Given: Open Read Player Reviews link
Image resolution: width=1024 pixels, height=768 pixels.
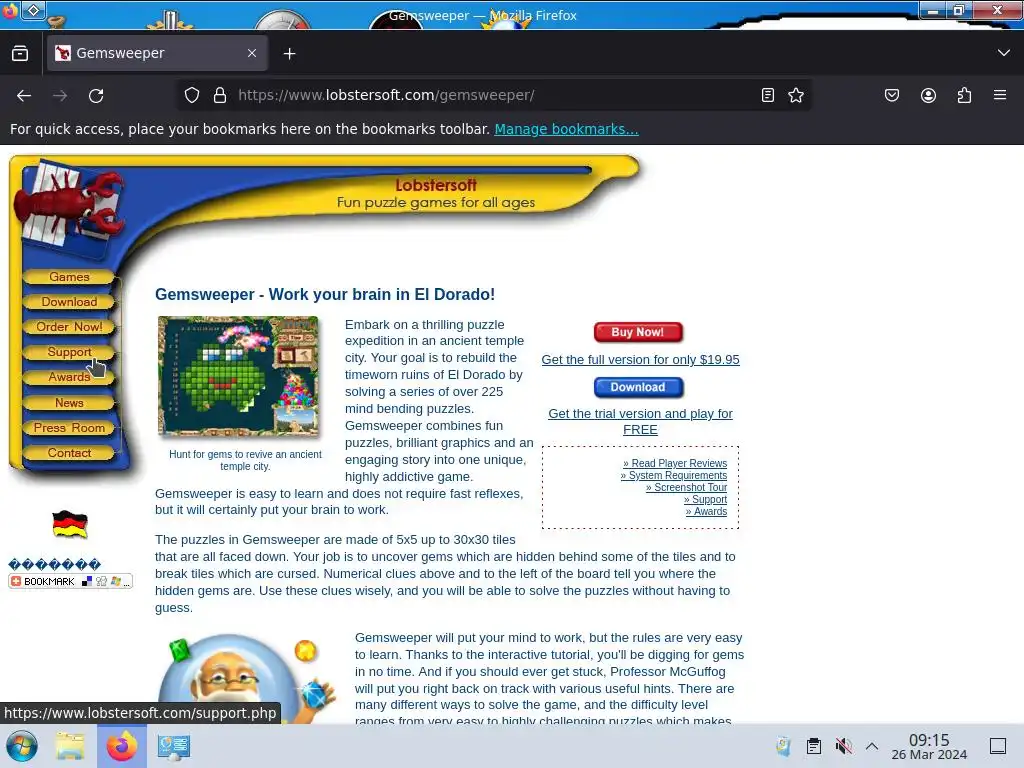Looking at the screenshot, I should click(675, 463).
